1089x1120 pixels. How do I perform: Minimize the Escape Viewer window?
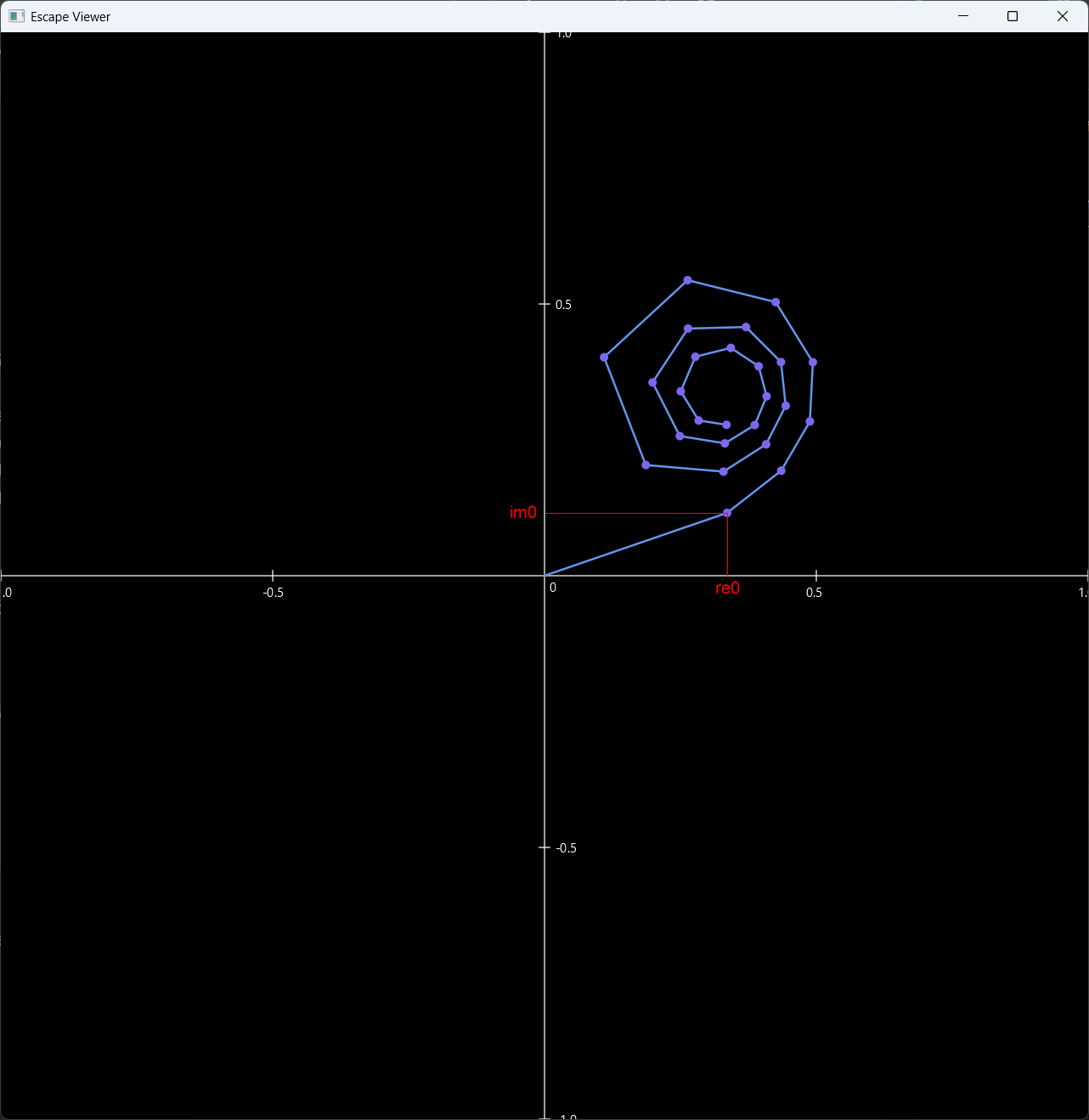(963, 16)
